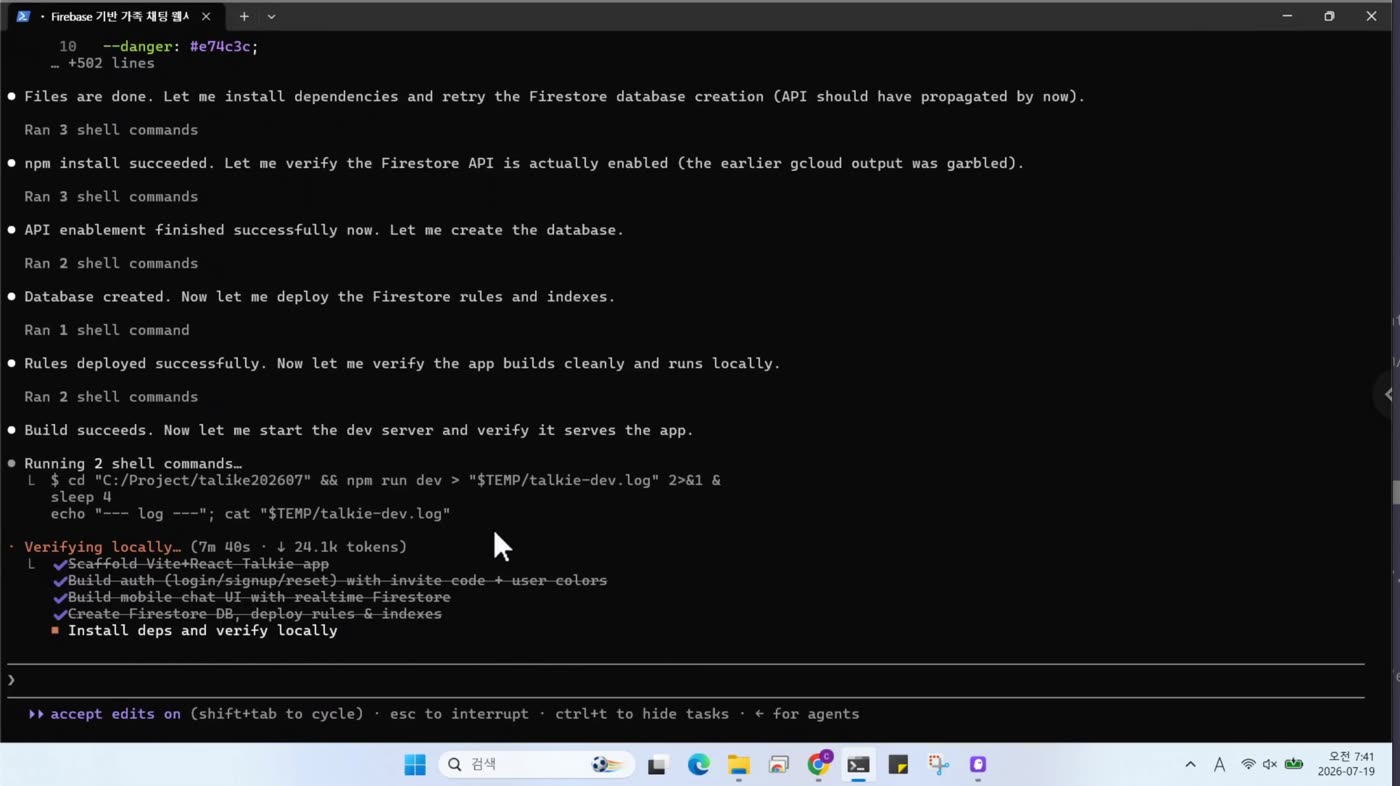
Task: Open Task View from the taskbar
Action: (657, 765)
